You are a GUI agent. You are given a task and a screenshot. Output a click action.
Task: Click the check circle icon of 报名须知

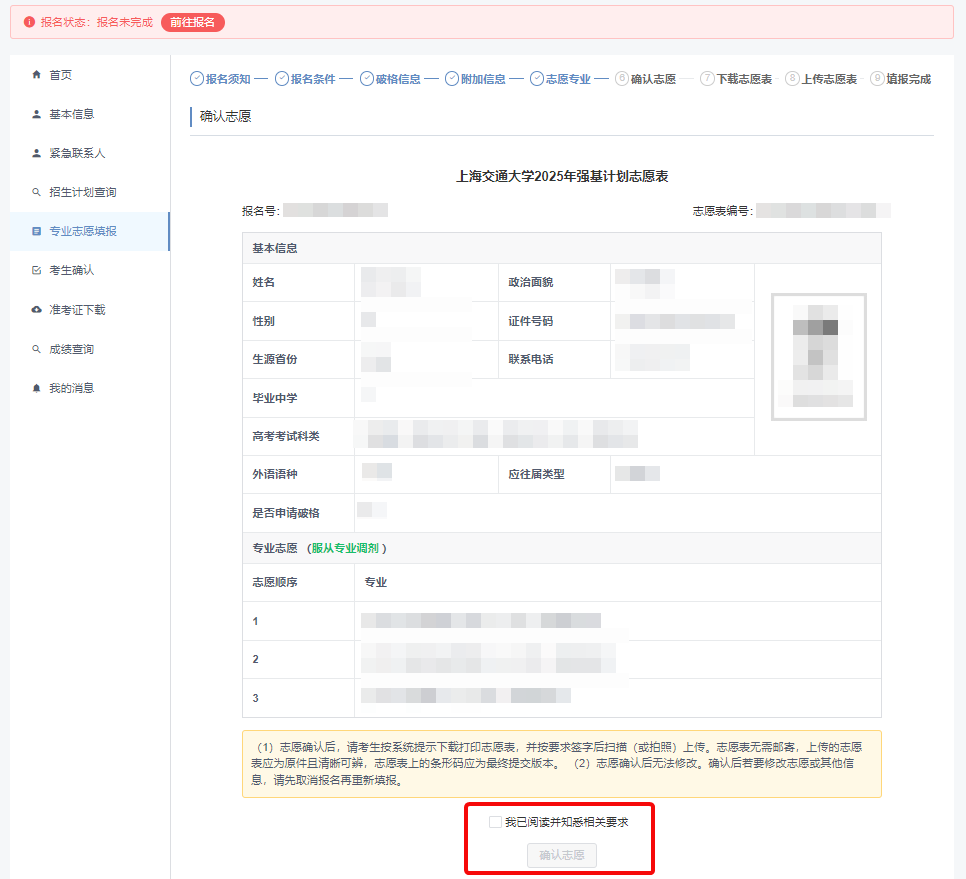tap(197, 79)
